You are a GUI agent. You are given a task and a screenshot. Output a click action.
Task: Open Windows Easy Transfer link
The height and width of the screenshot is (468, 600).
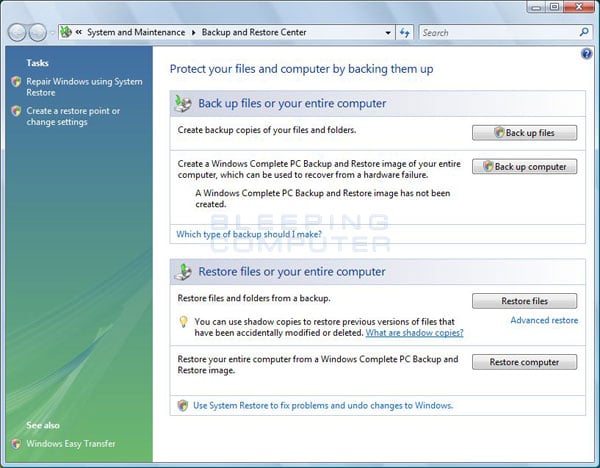[71, 444]
